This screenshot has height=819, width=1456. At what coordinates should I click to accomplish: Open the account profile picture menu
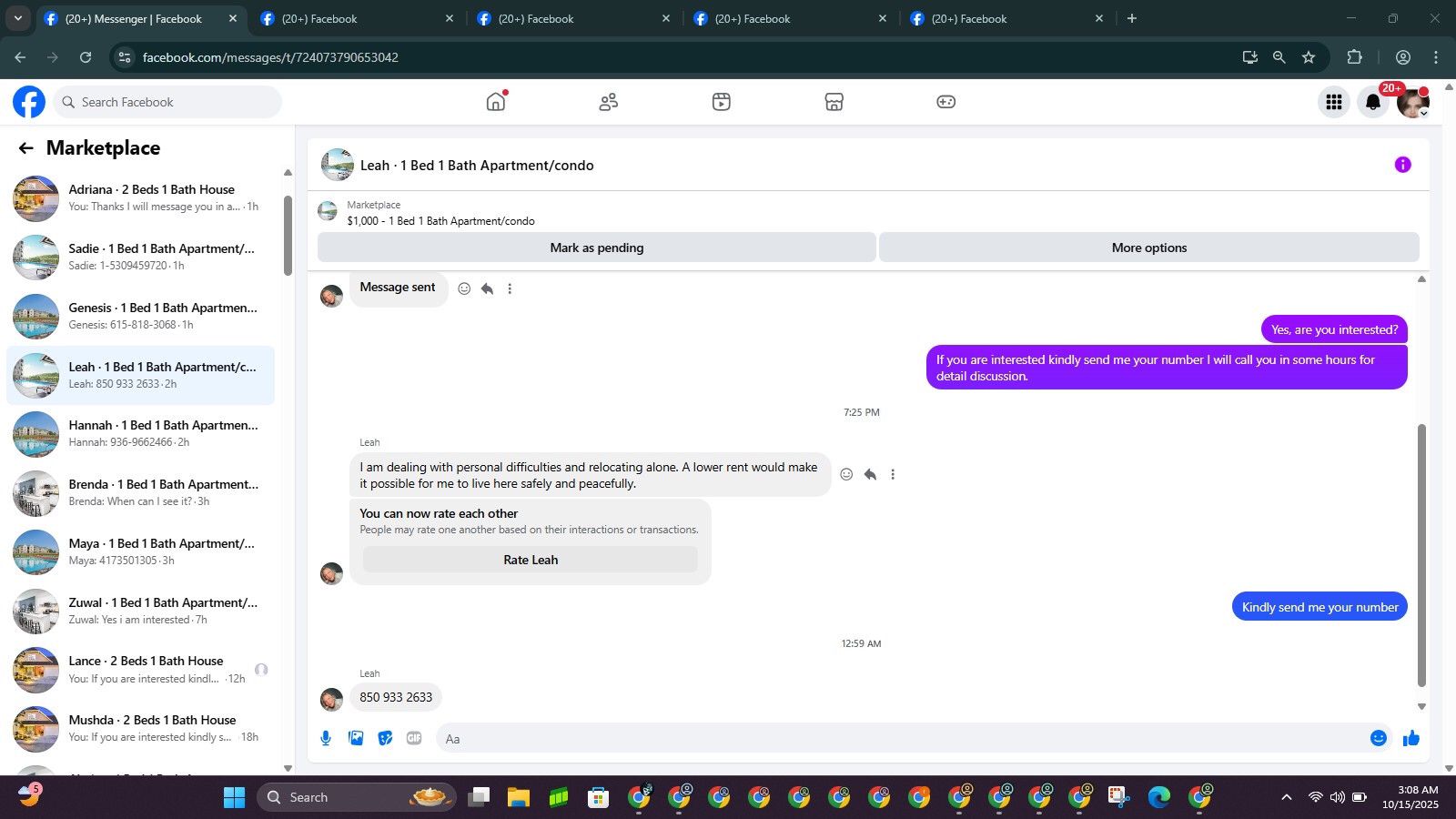click(1413, 102)
